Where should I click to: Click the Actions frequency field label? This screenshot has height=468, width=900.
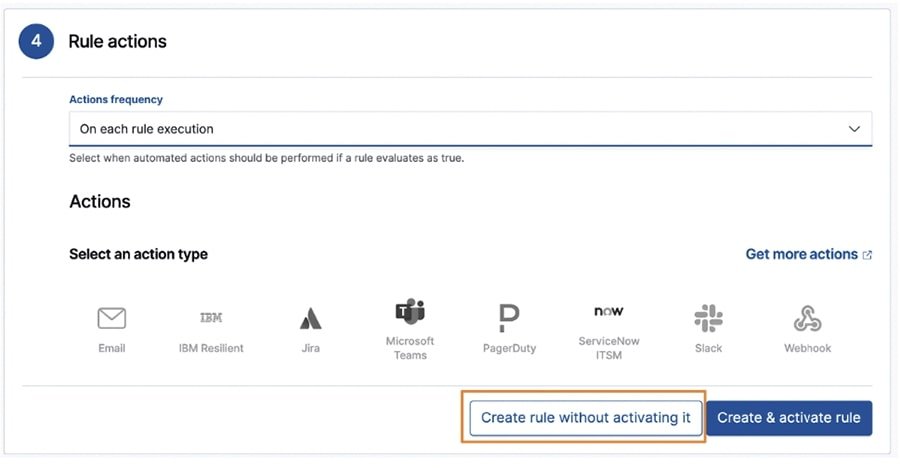116,100
